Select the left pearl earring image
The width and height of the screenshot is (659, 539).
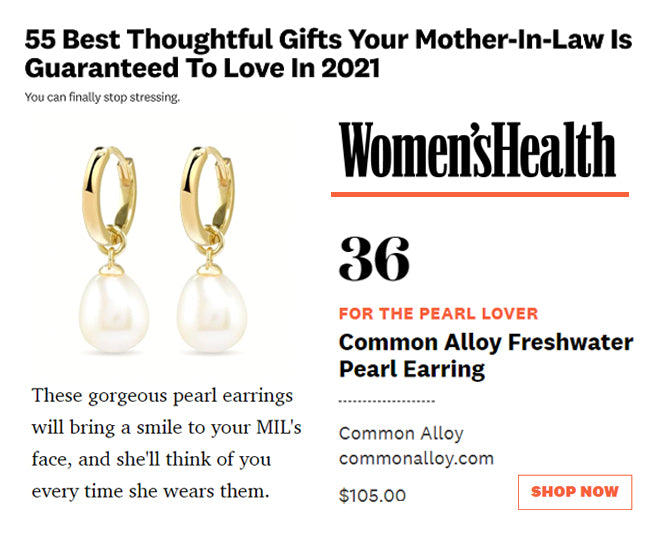(113, 249)
